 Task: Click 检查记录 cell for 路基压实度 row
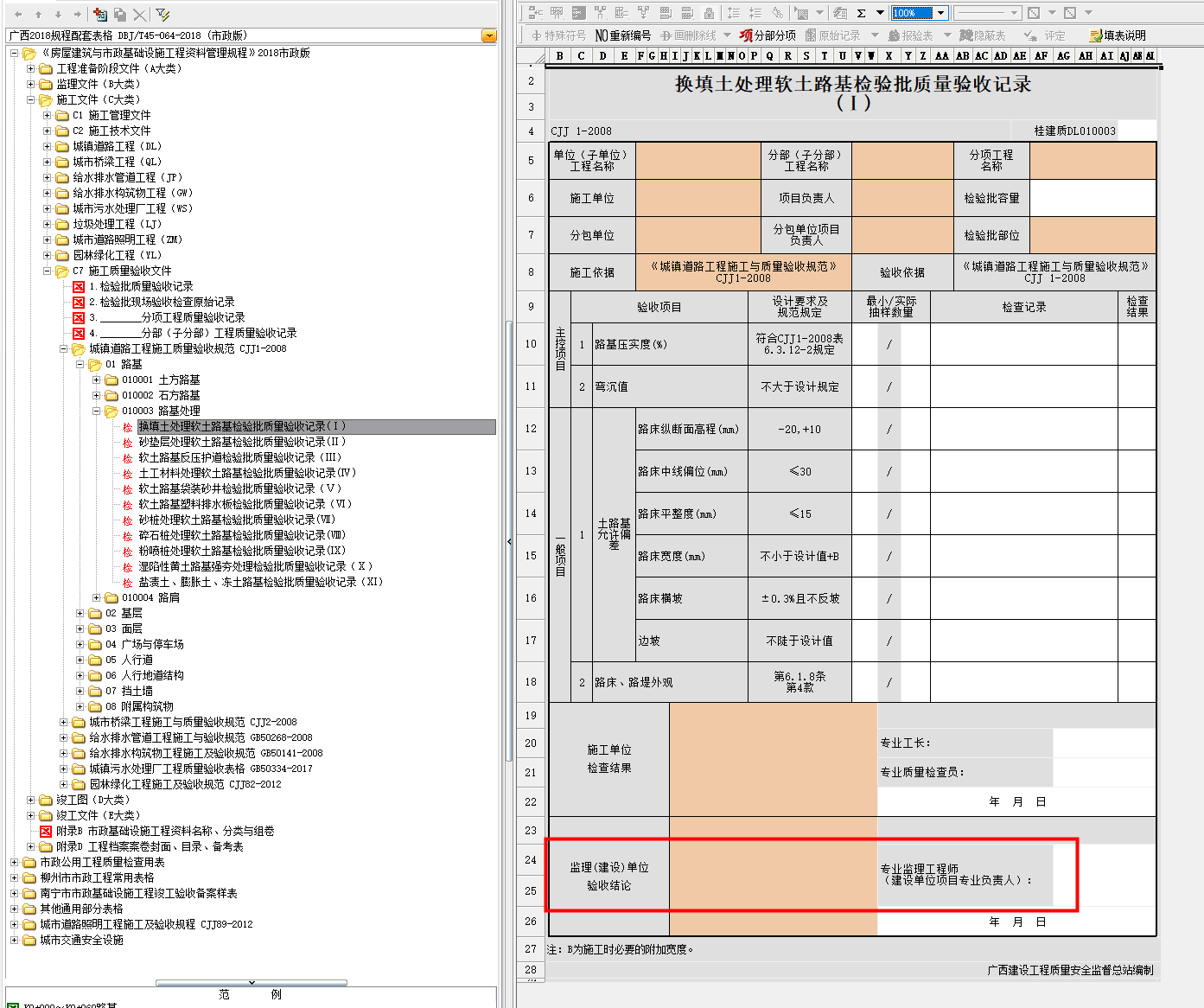click(x=1024, y=344)
